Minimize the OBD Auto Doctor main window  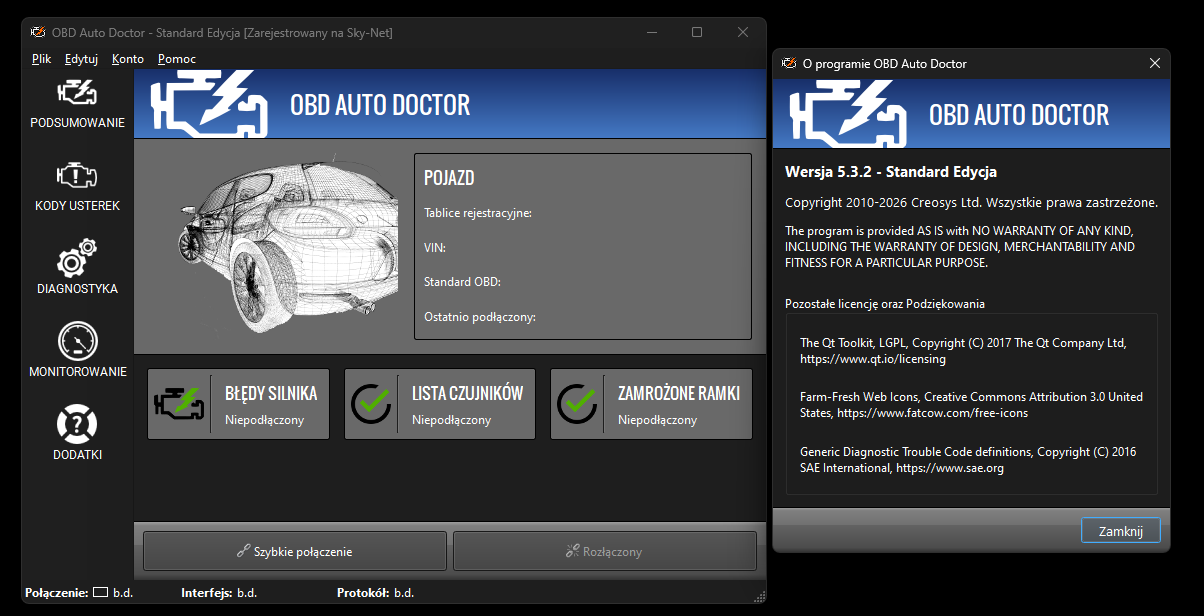(x=651, y=32)
